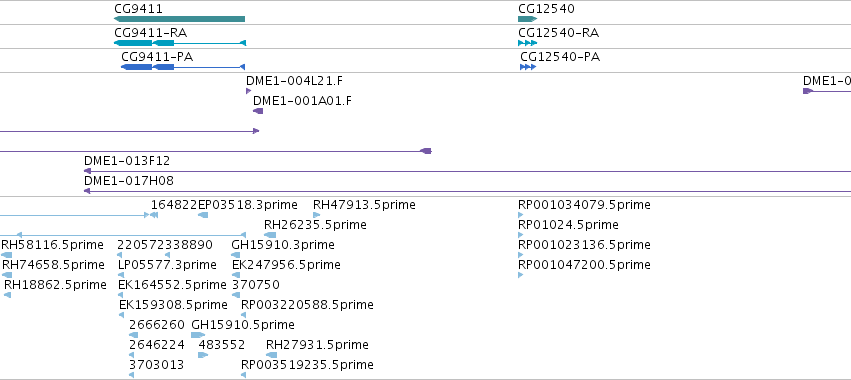
Task: Select the RH26235.5prime EST glyph
Action: point(270,235)
